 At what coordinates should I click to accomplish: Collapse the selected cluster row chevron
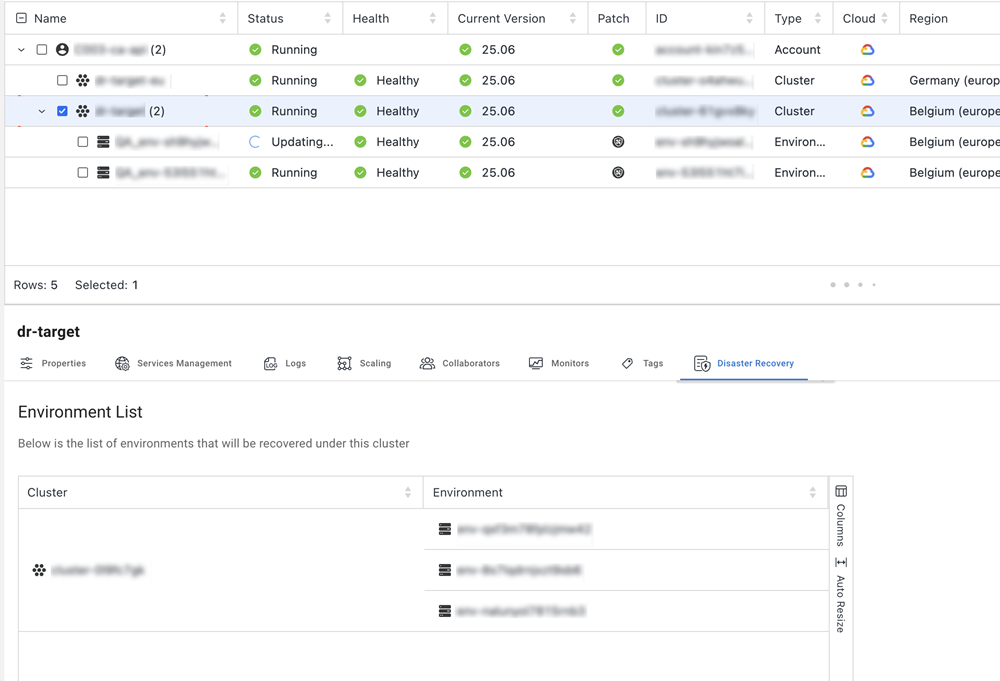42,111
